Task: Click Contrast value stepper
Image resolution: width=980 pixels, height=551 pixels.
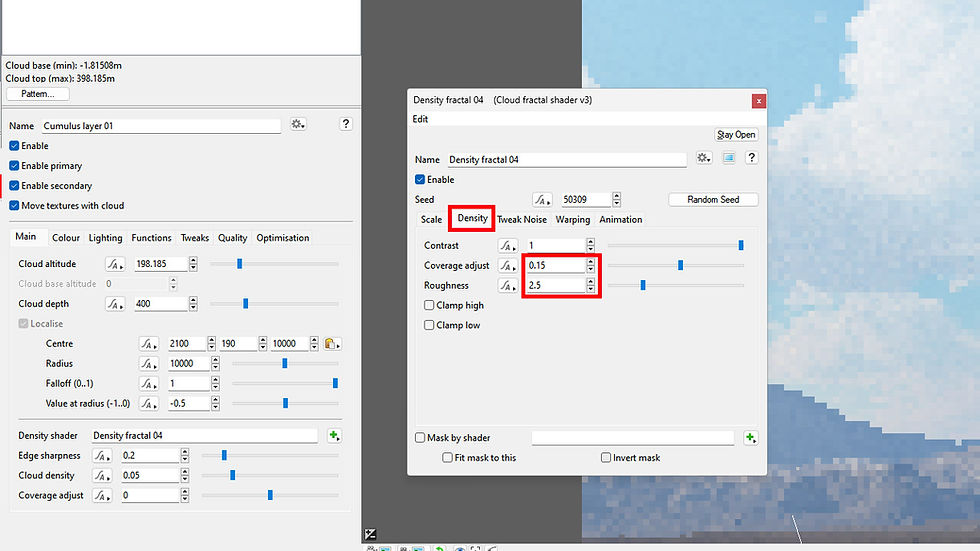Action: (x=591, y=246)
